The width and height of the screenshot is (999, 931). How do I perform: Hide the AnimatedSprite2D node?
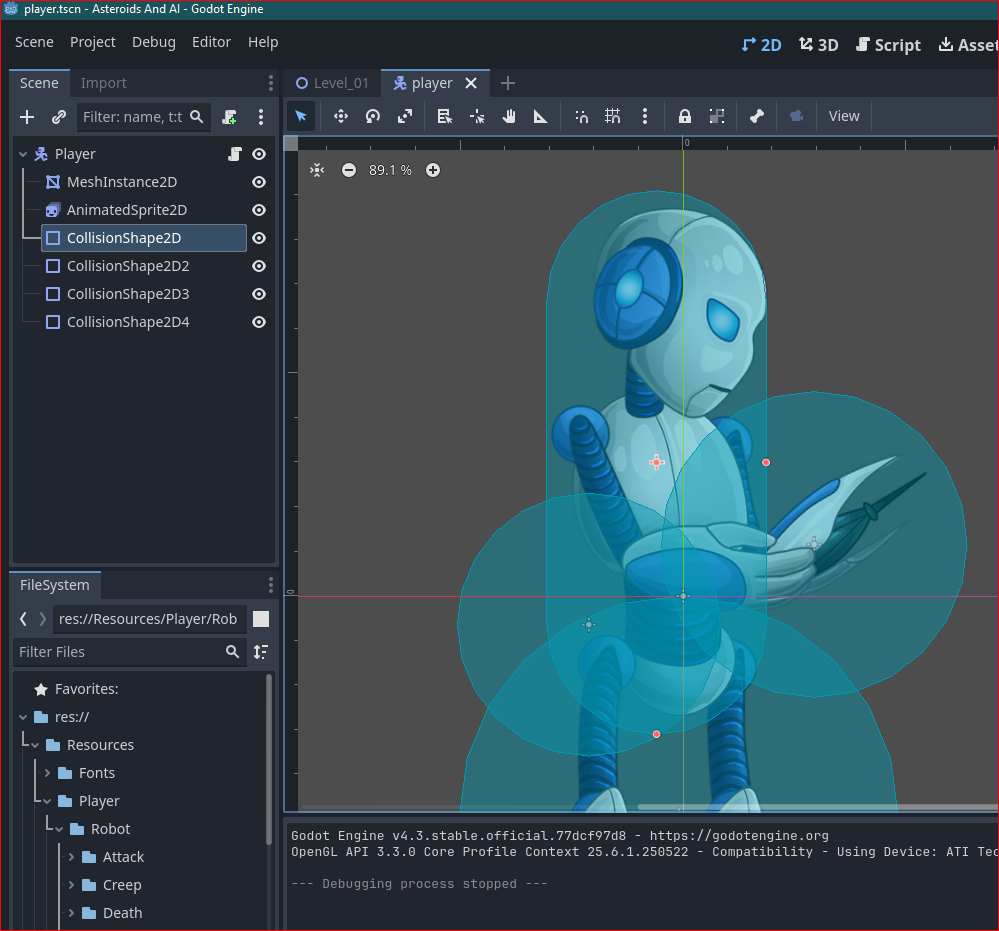point(259,210)
